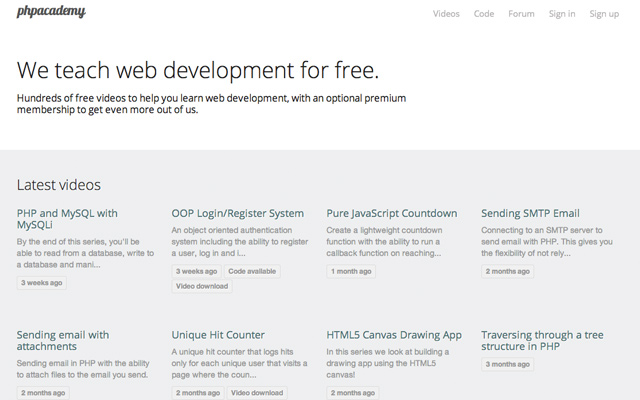Click the phpacademy logo

51,13
